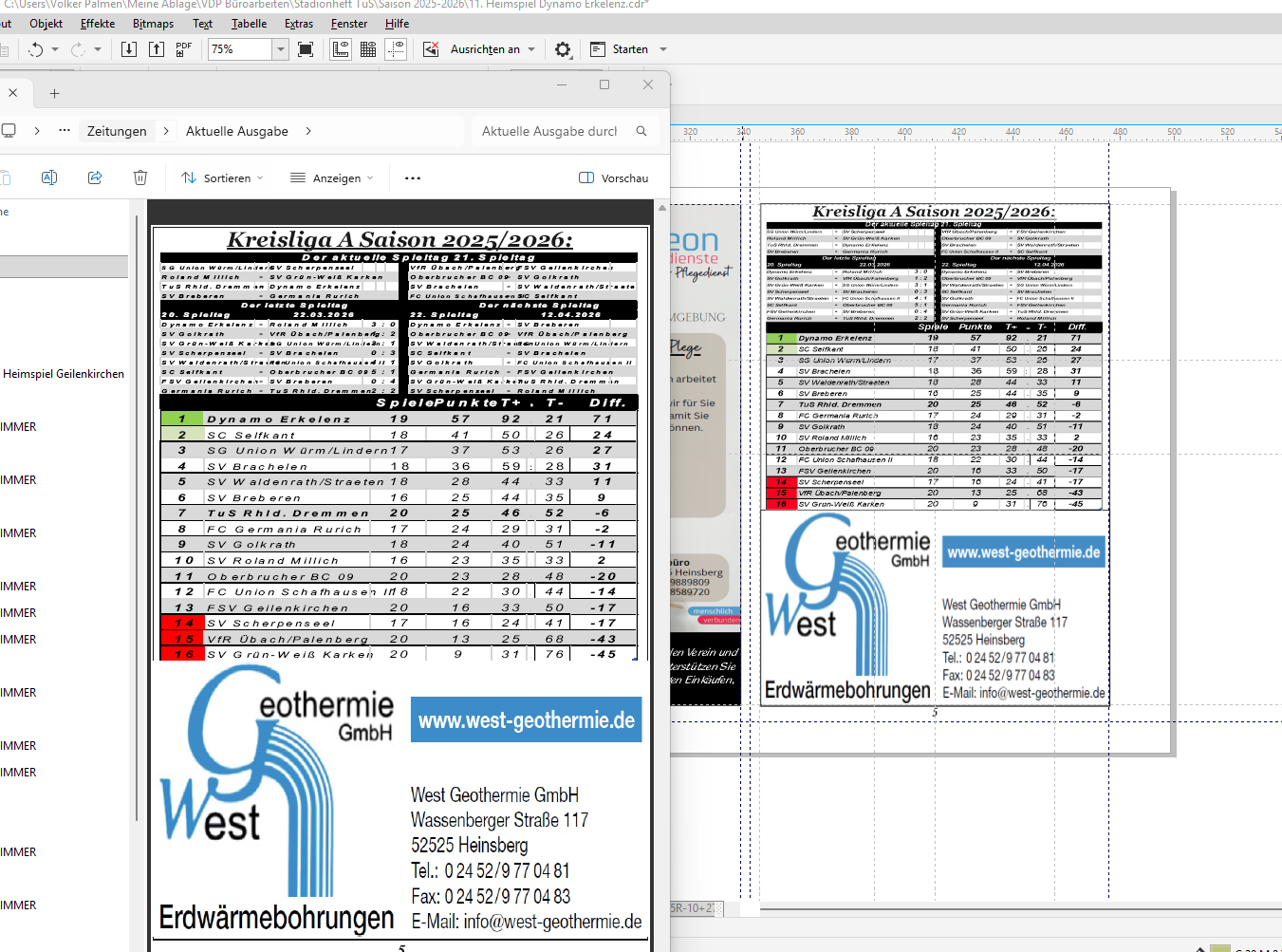Click the Zeitungen breadcrumb folder
This screenshot has width=1282, height=952.
117,131
